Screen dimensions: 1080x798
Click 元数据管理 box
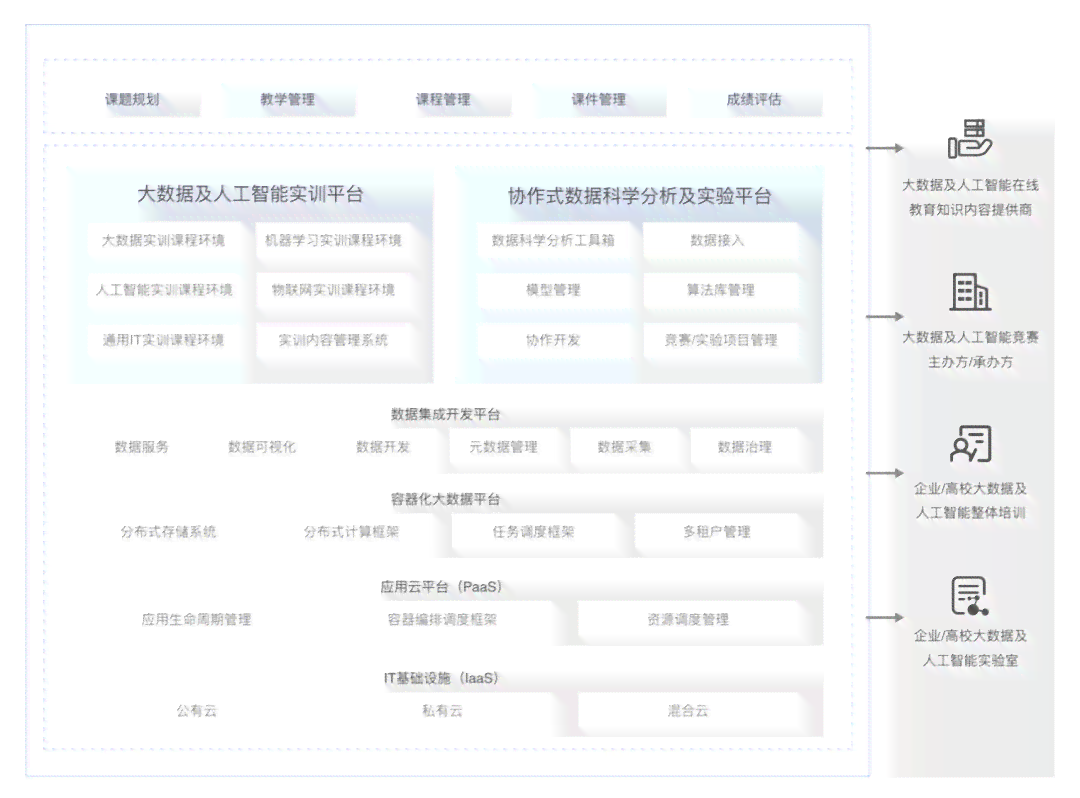tap(503, 447)
